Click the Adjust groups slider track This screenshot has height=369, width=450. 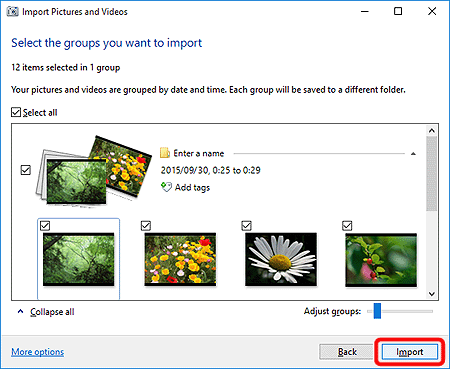(400, 311)
